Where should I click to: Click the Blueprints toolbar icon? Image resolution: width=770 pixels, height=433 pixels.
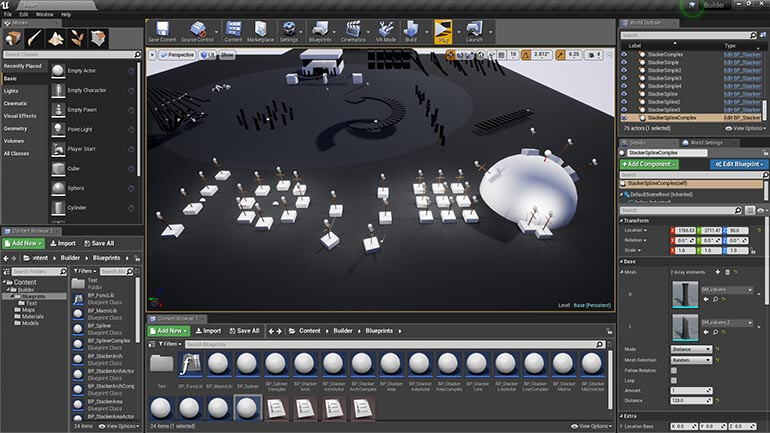(323, 31)
